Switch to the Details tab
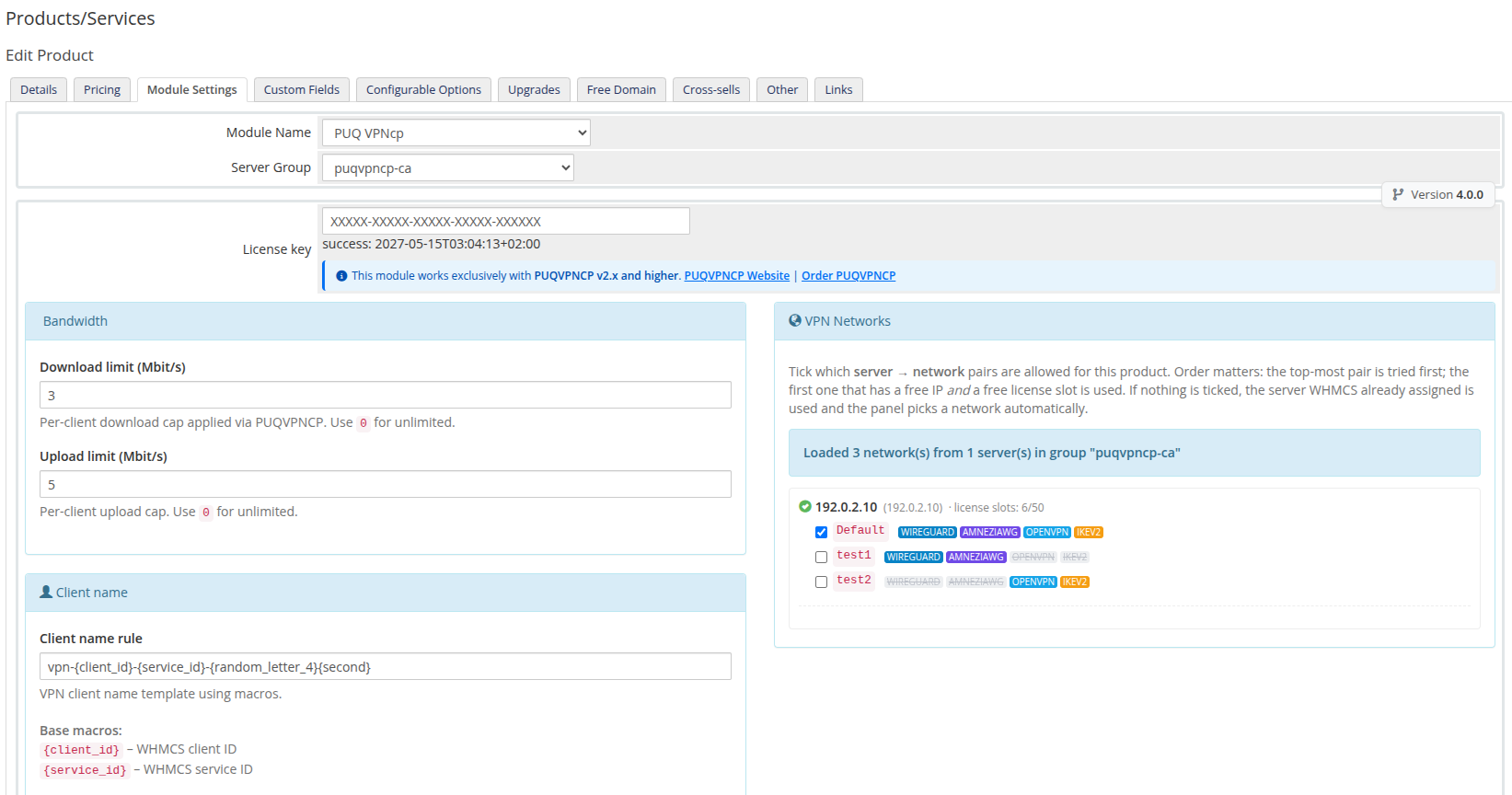The width and height of the screenshot is (1512, 795). (39, 89)
